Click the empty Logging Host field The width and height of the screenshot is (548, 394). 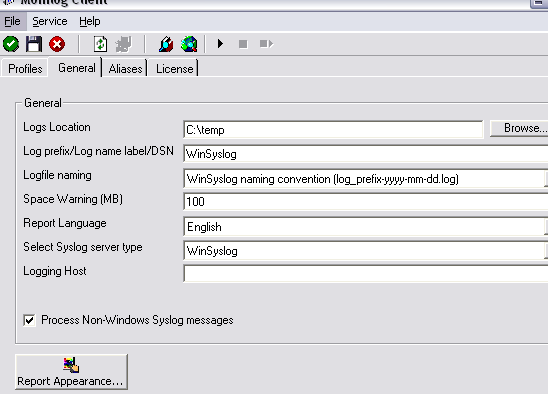(366, 273)
